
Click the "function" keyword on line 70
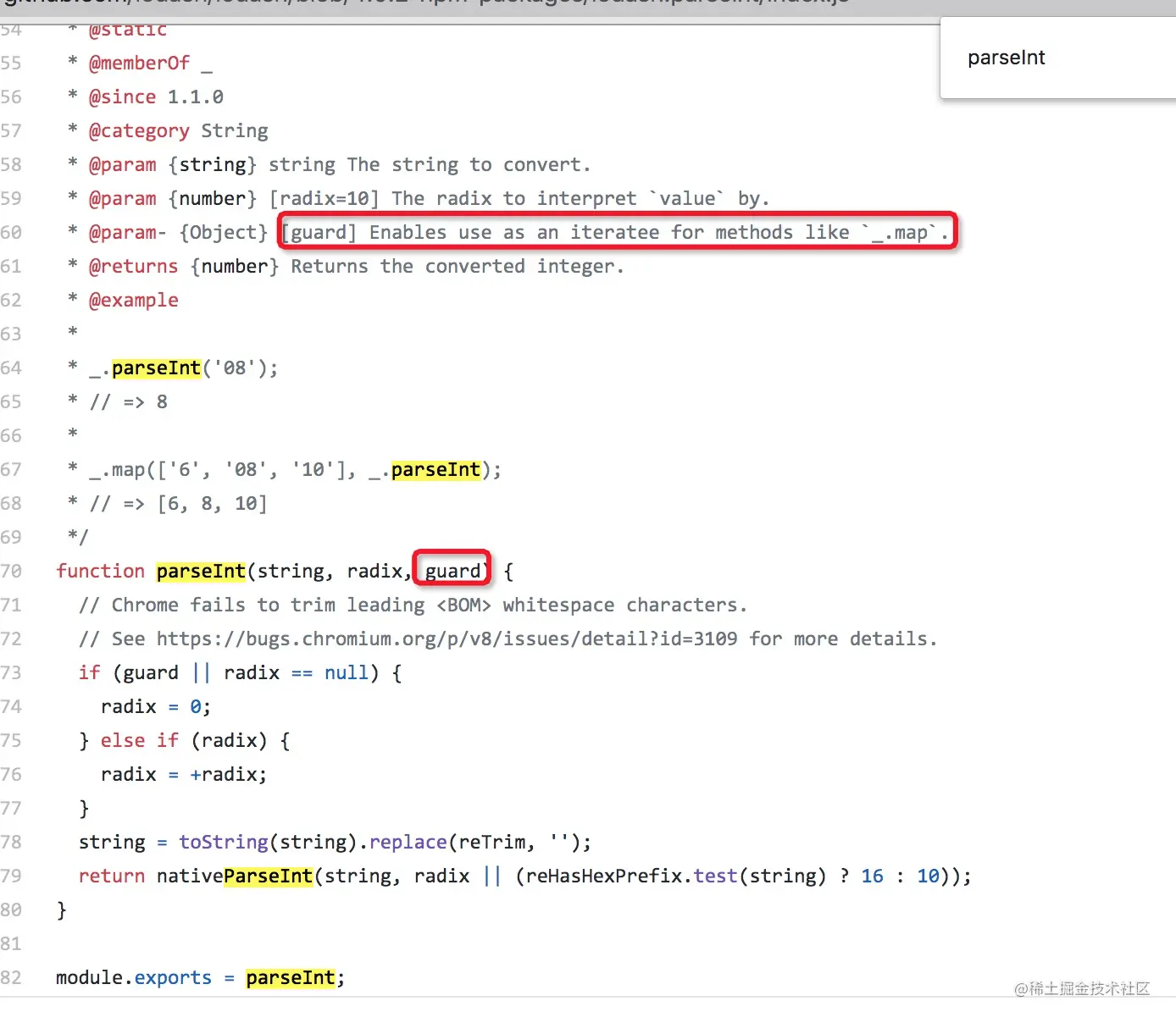(x=101, y=571)
